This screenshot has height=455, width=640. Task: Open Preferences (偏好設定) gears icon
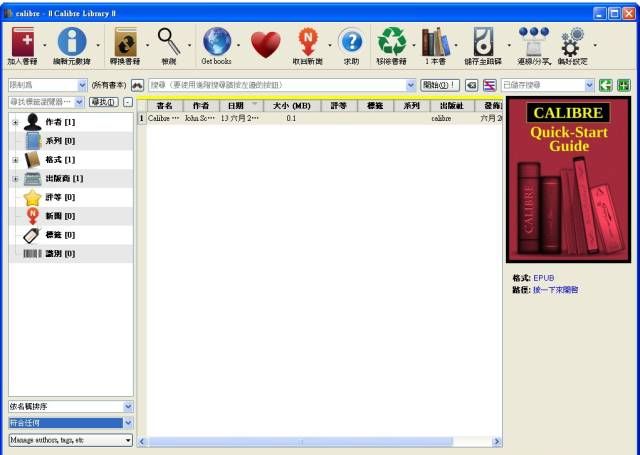(572, 43)
